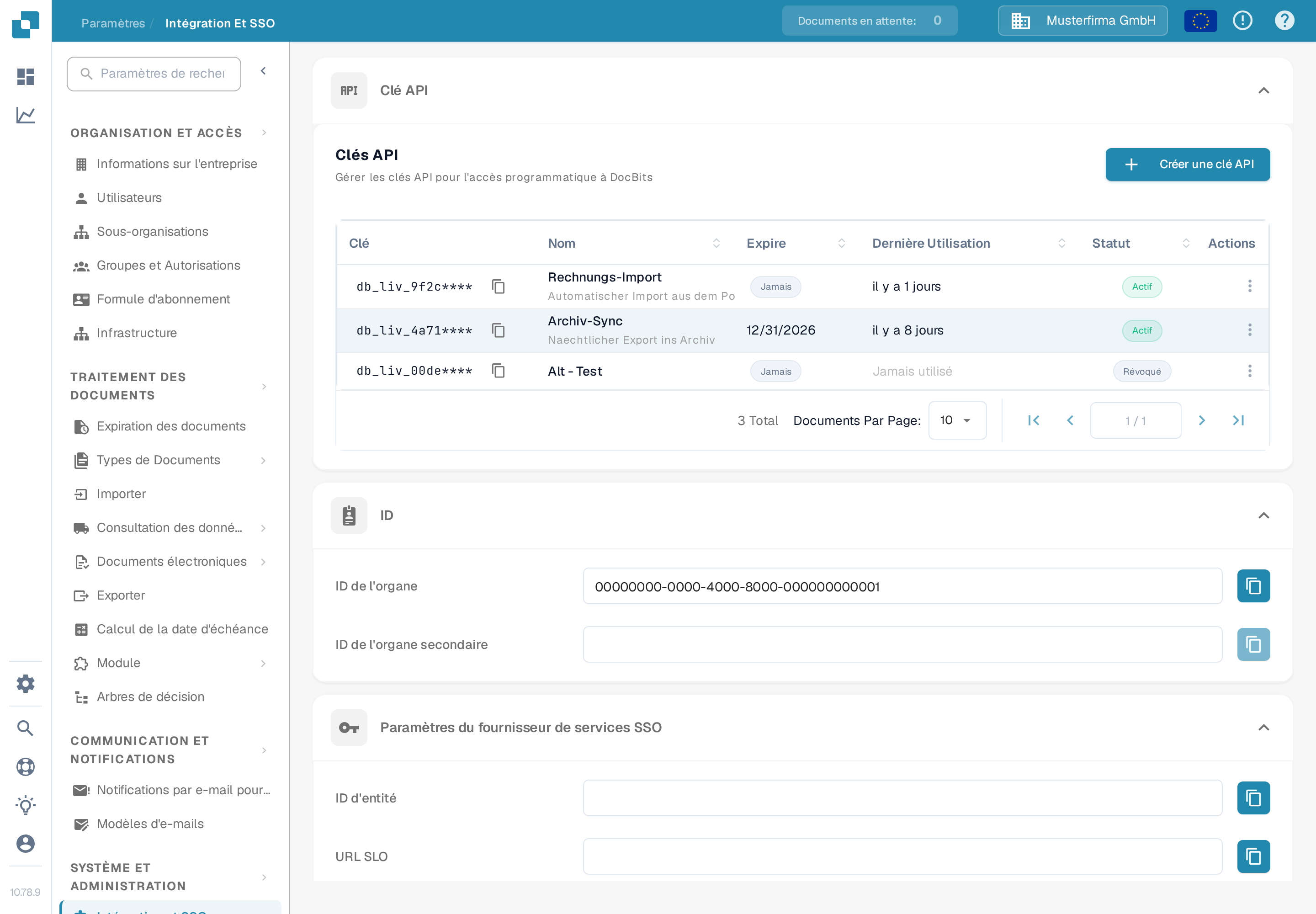Click the search magnifier in left rail
Viewport: 1316px width, 914px height.
(x=25, y=728)
